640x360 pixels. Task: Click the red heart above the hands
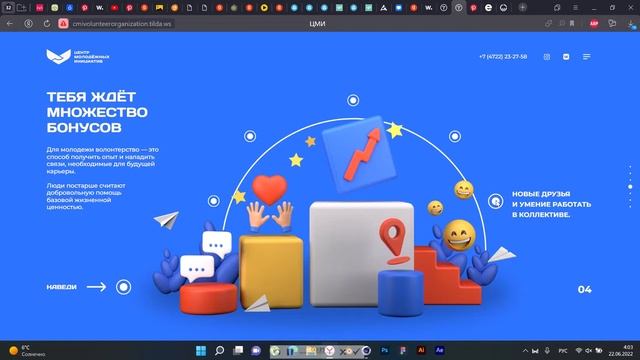coord(269,190)
